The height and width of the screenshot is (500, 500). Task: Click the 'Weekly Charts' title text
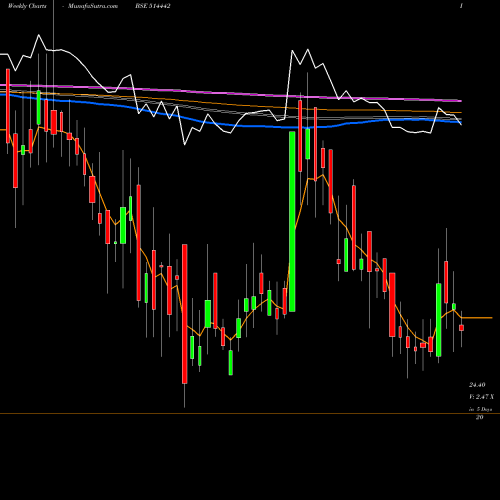pos(27,6)
